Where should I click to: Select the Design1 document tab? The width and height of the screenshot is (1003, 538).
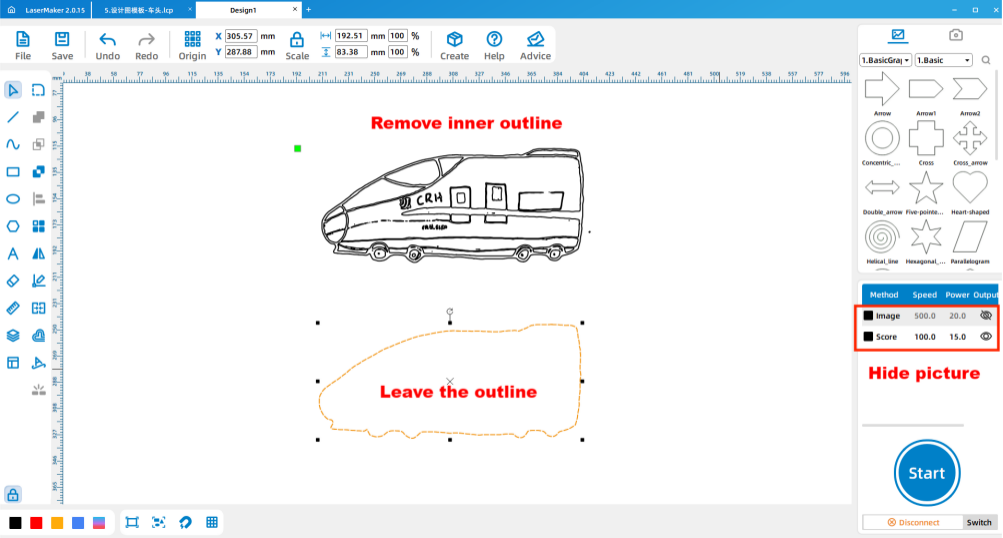[x=243, y=10]
